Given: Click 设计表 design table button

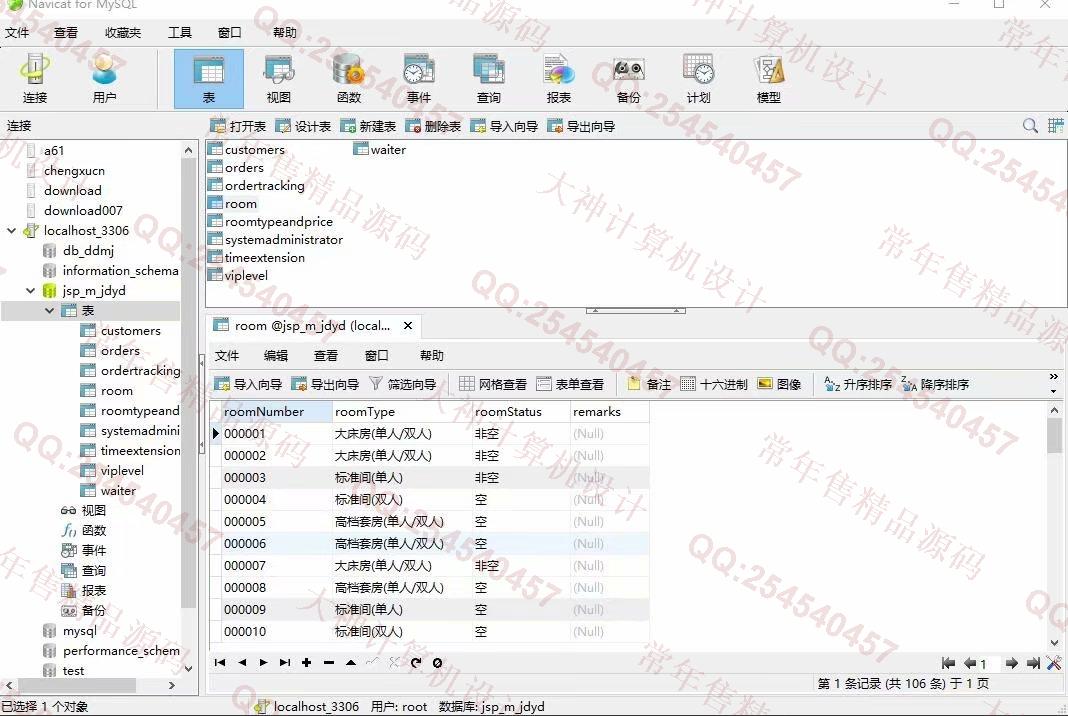Looking at the screenshot, I should (303, 126).
